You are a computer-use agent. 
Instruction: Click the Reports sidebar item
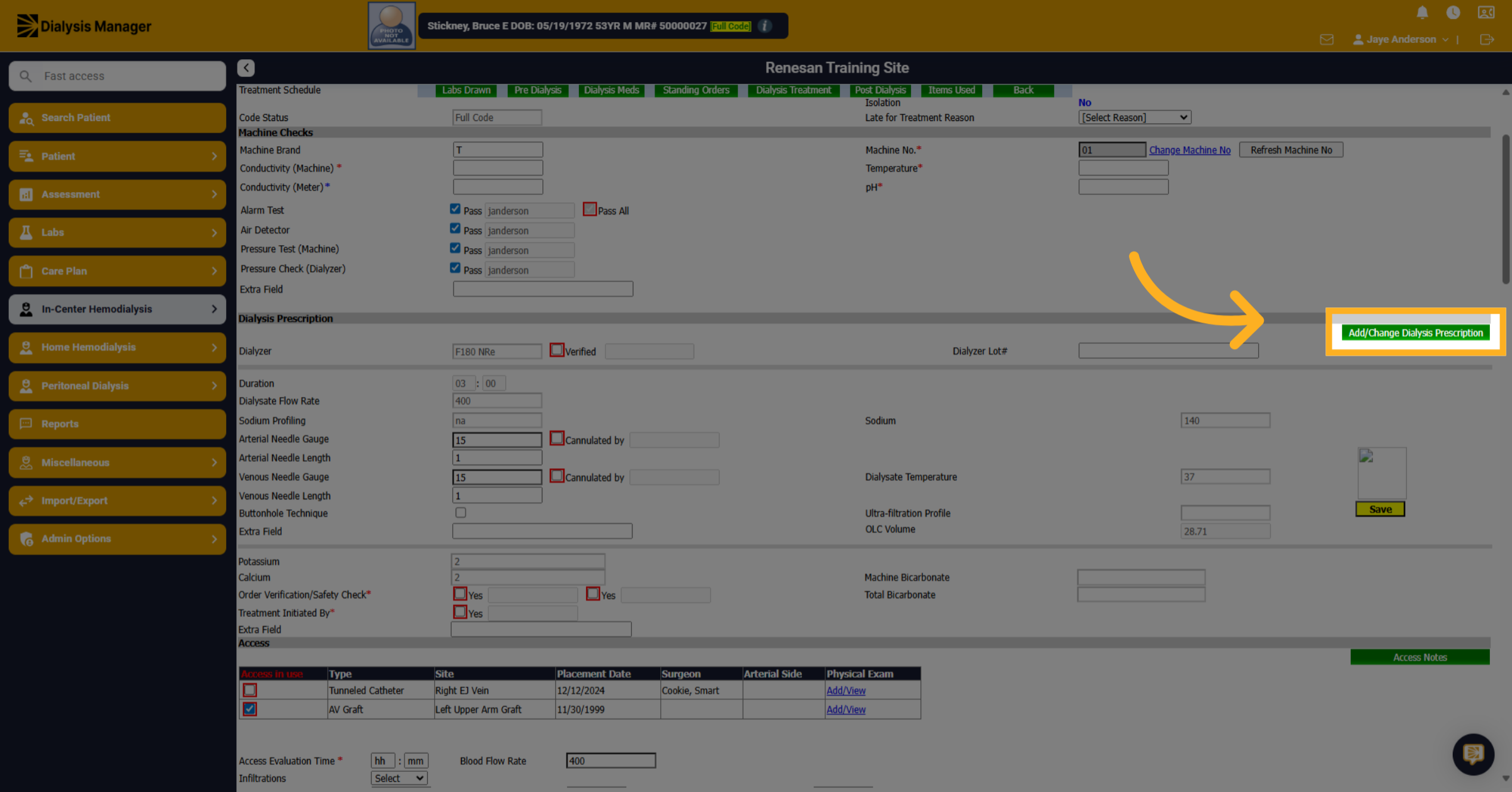tap(117, 424)
